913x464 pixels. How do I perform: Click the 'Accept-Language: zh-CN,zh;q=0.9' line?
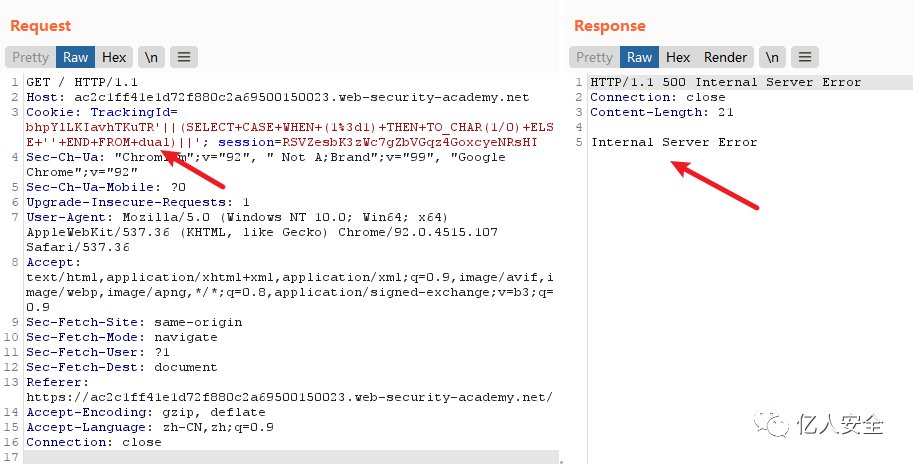tap(150, 427)
